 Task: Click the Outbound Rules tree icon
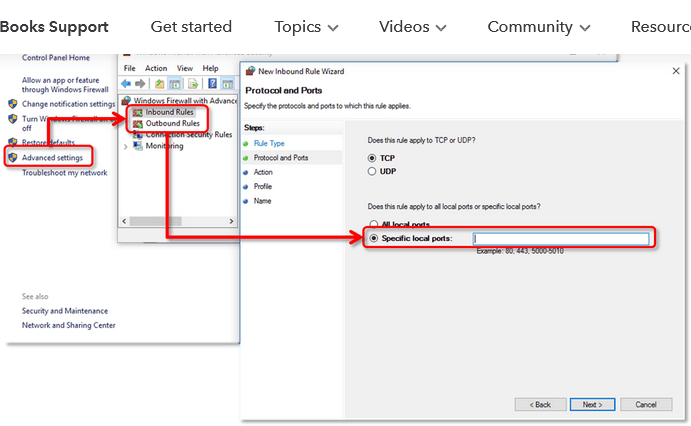[138, 124]
